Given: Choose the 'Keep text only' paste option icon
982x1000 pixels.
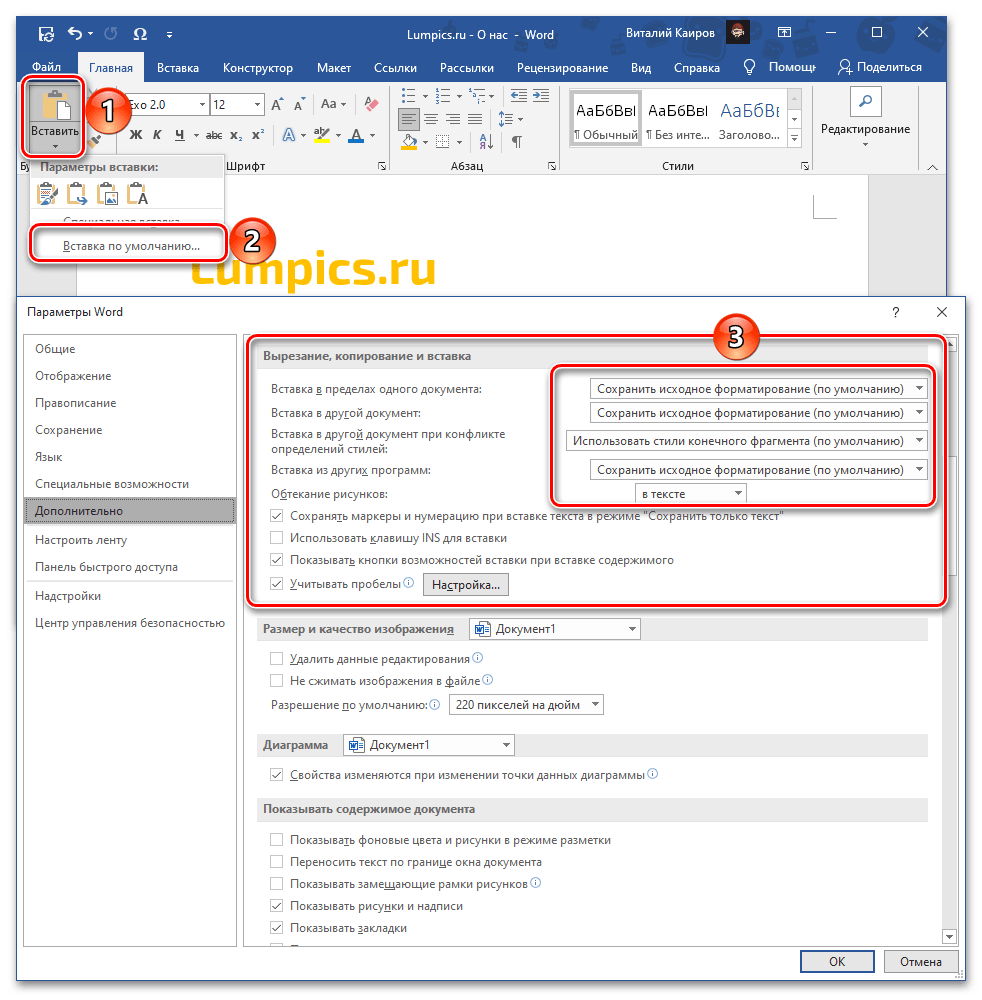Looking at the screenshot, I should pyautogui.click(x=137, y=194).
